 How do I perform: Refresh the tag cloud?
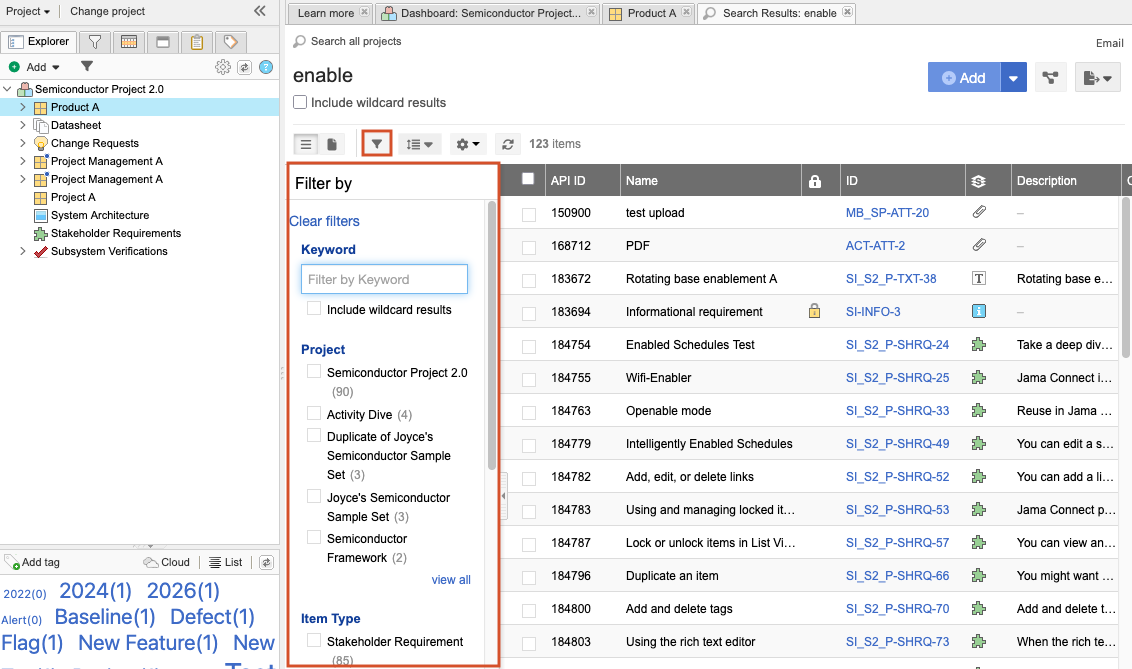tap(266, 562)
